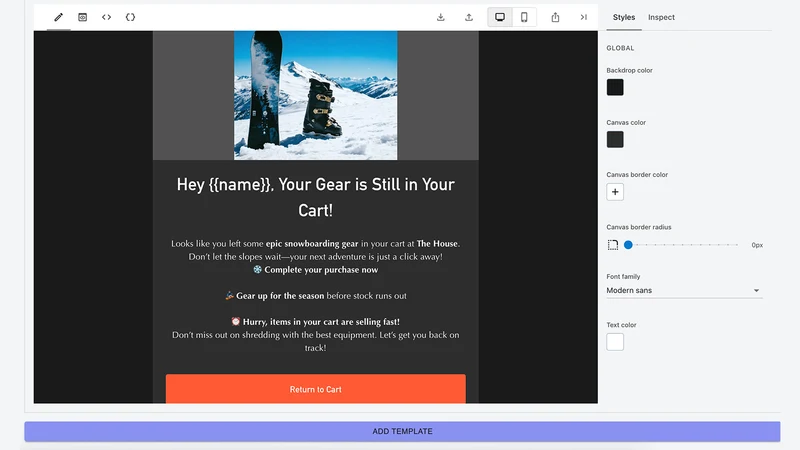Click the ADD TEMPLATE button
Image resolution: width=800 pixels, height=450 pixels.
coord(402,431)
